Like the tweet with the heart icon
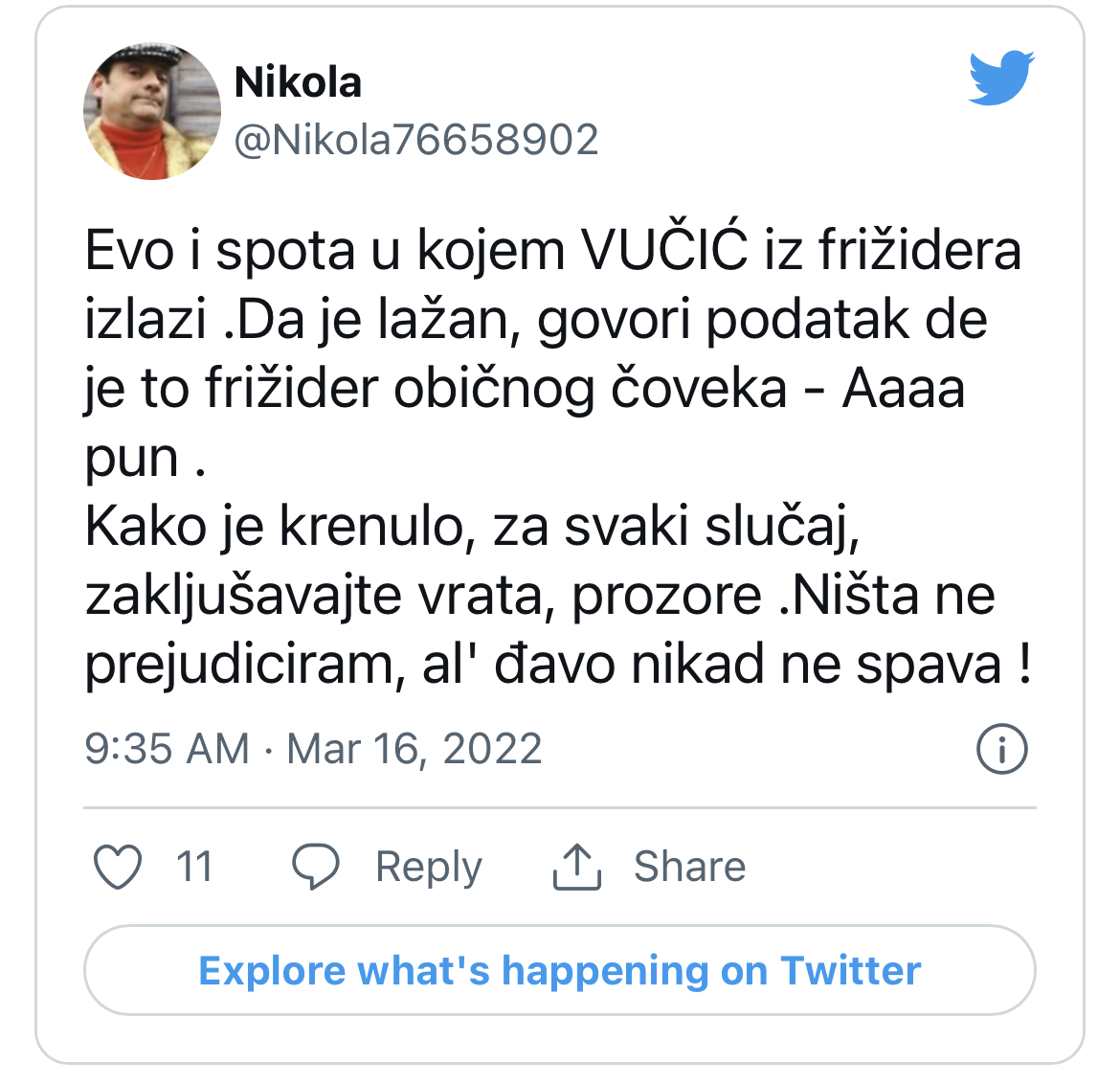Image resolution: width=1120 pixels, height=1085 pixels. 118,866
